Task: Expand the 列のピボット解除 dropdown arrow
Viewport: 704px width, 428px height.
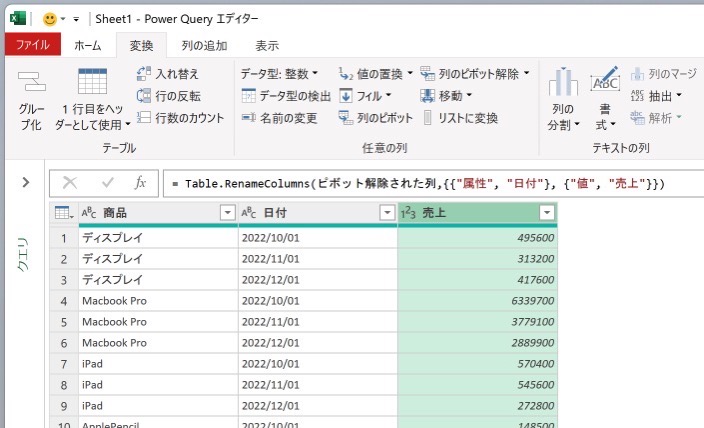Action: [x=527, y=73]
